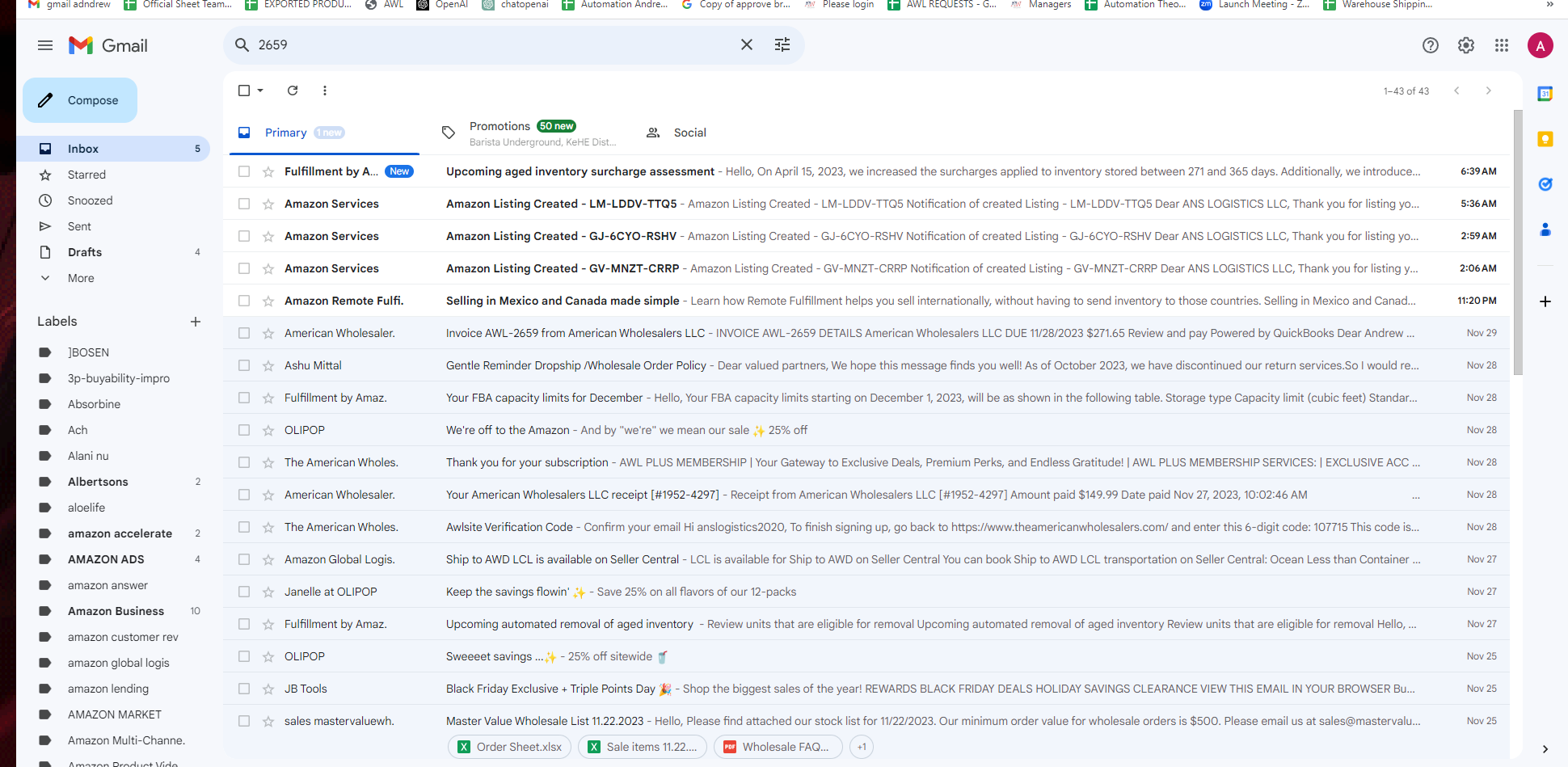Open Contacts side panel icon
This screenshot has height=767, width=1568.
pyautogui.click(x=1545, y=230)
